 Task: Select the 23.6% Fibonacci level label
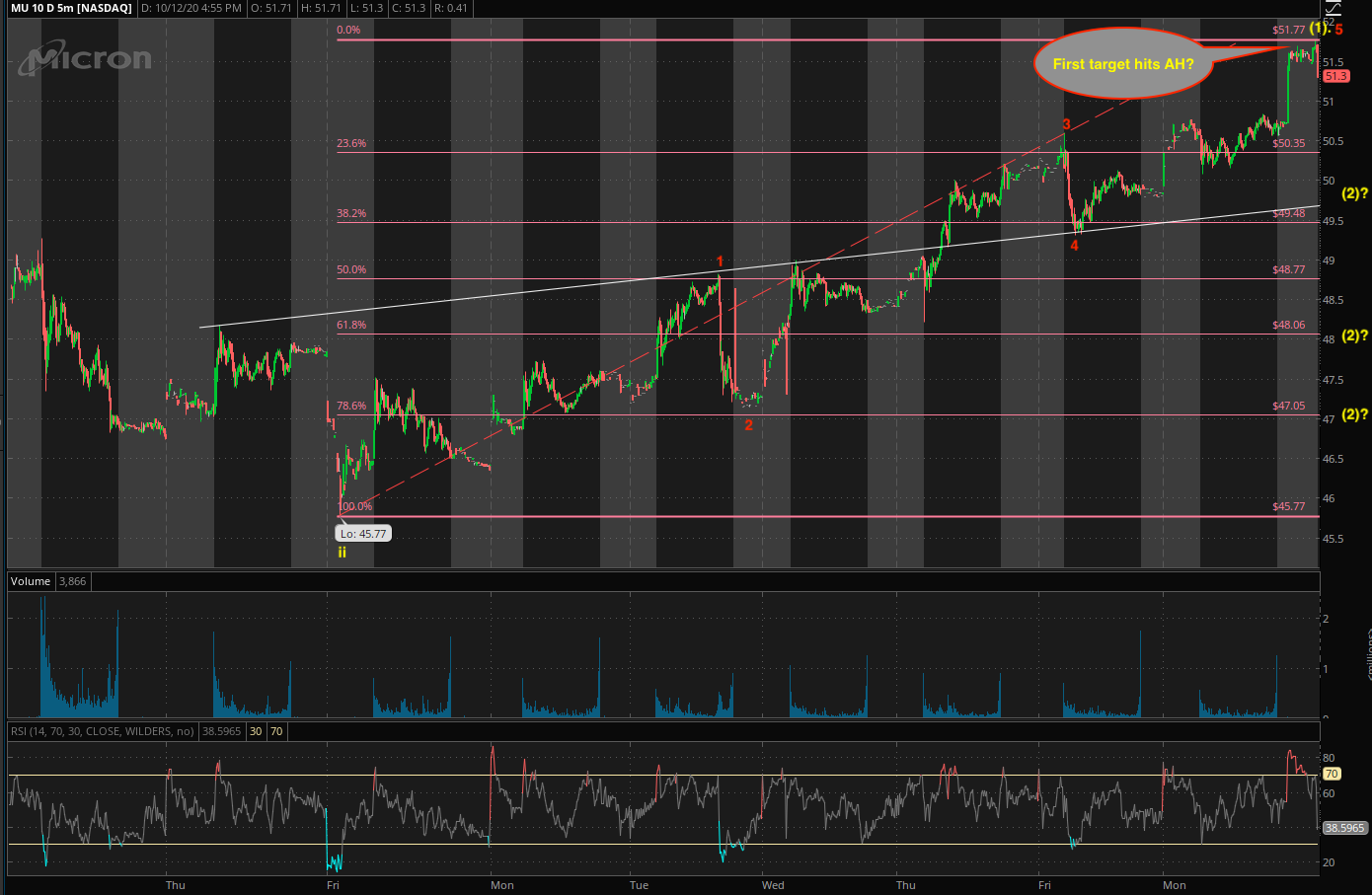[x=351, y=143]
